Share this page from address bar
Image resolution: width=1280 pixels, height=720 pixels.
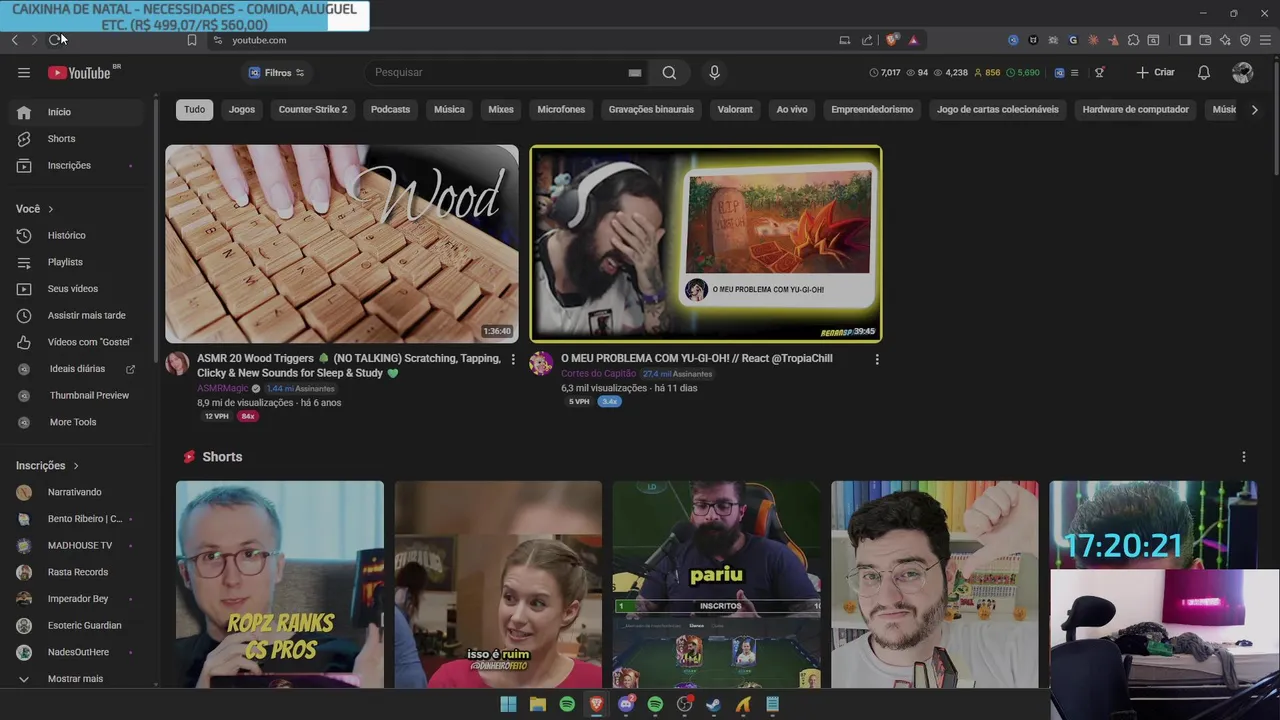pos(867,40)
